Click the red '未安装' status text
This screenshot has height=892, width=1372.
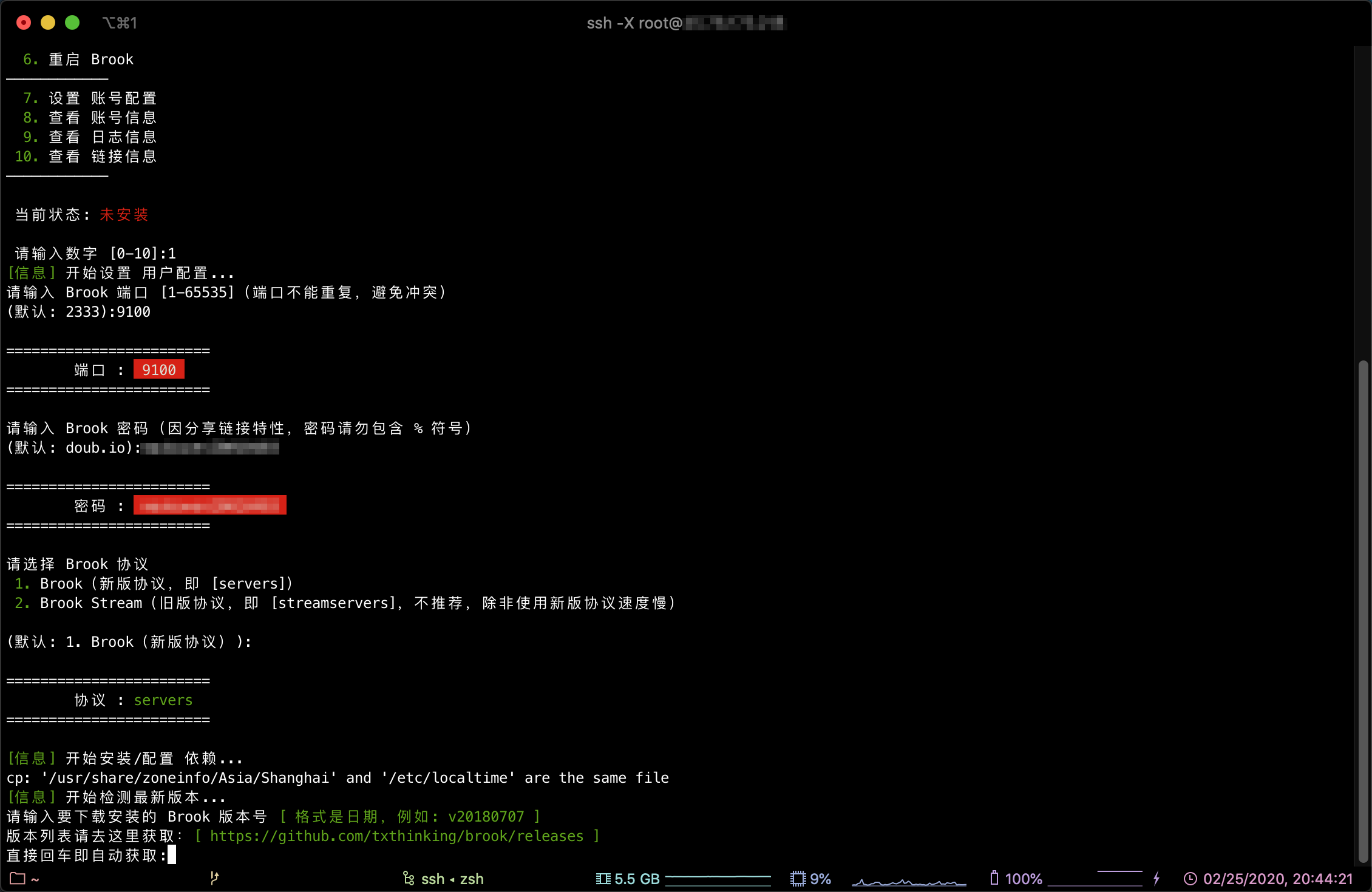coord(124,215)
